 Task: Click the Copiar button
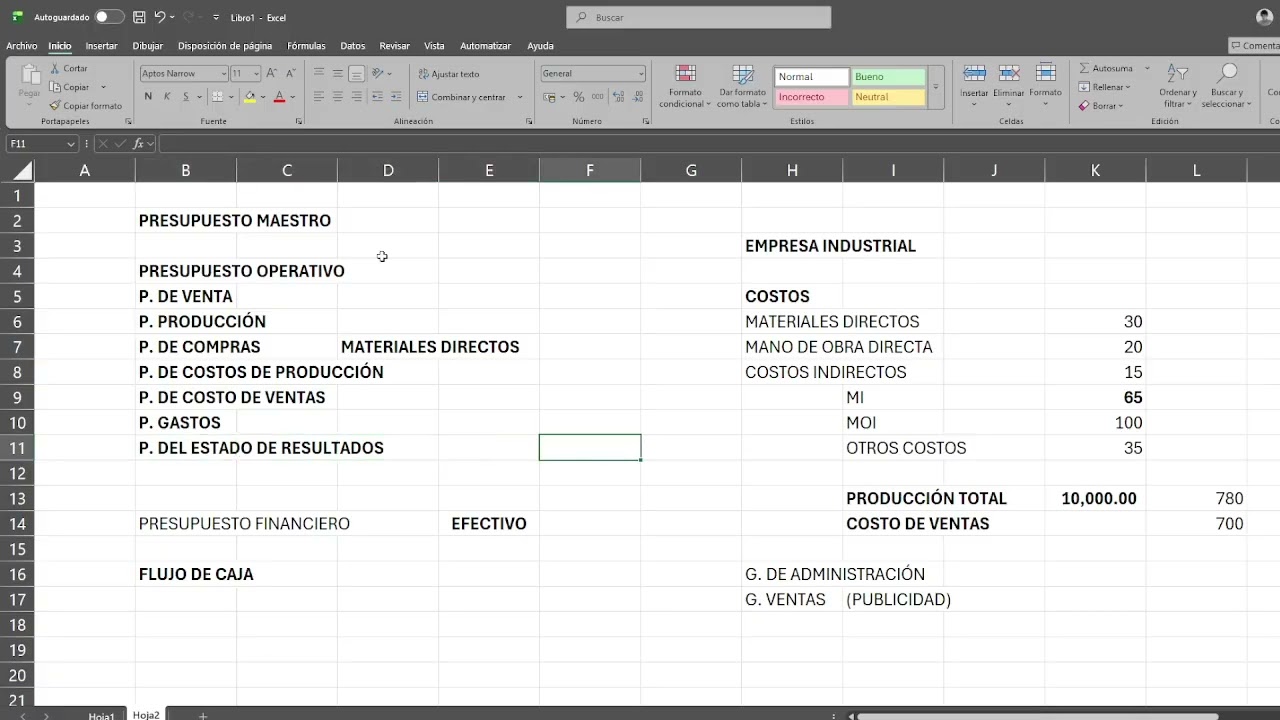[x=70, y=87]
